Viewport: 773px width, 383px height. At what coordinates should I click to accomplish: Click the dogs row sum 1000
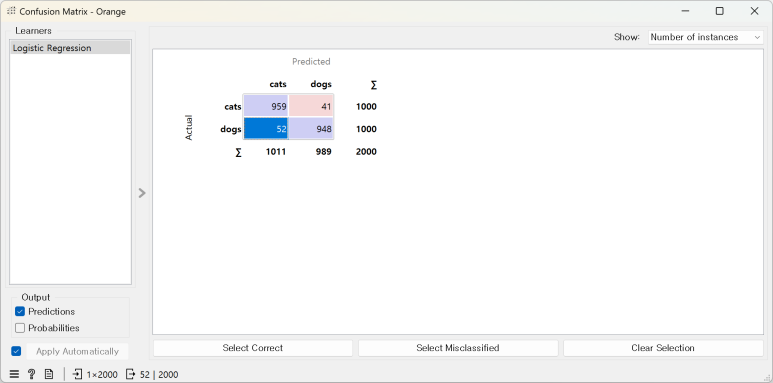coord(366,129)
